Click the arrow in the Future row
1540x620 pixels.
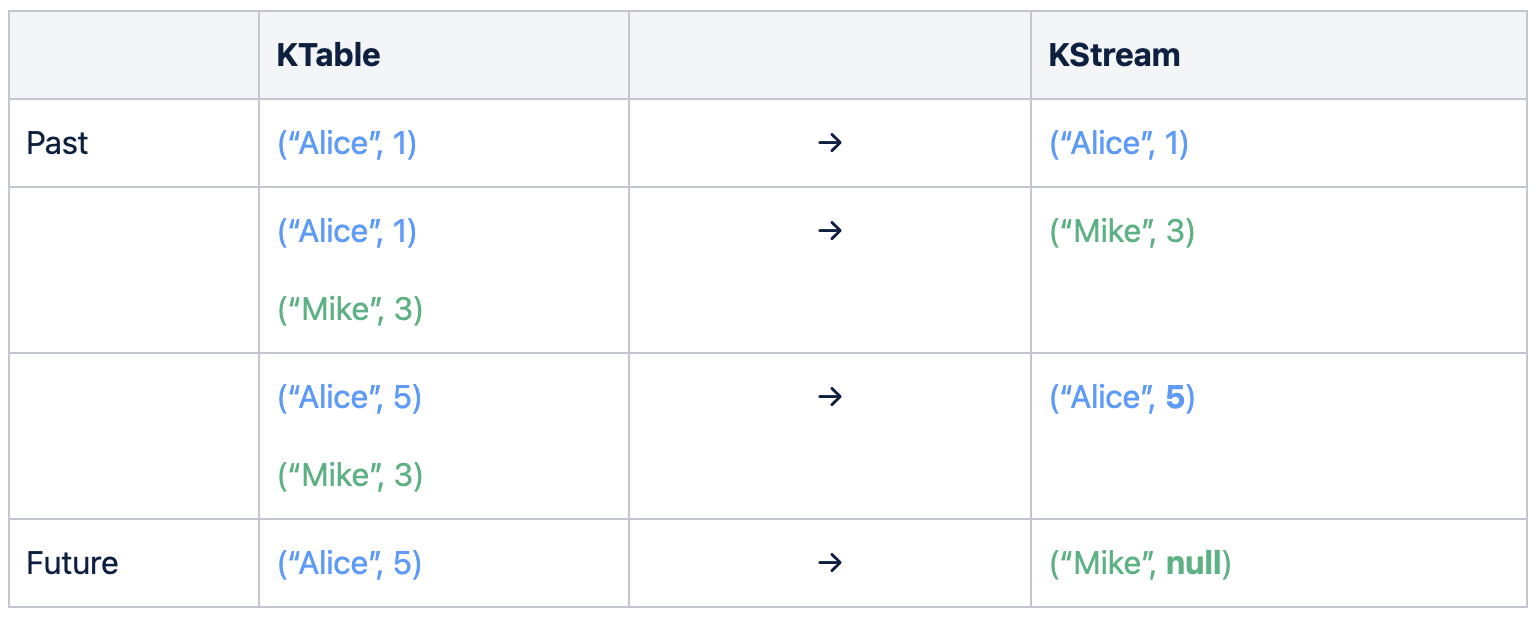pos(830,563)
